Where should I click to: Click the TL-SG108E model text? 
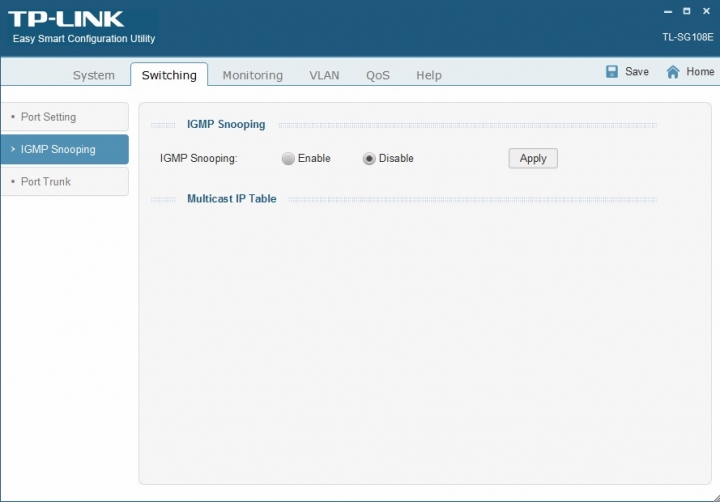687,37
